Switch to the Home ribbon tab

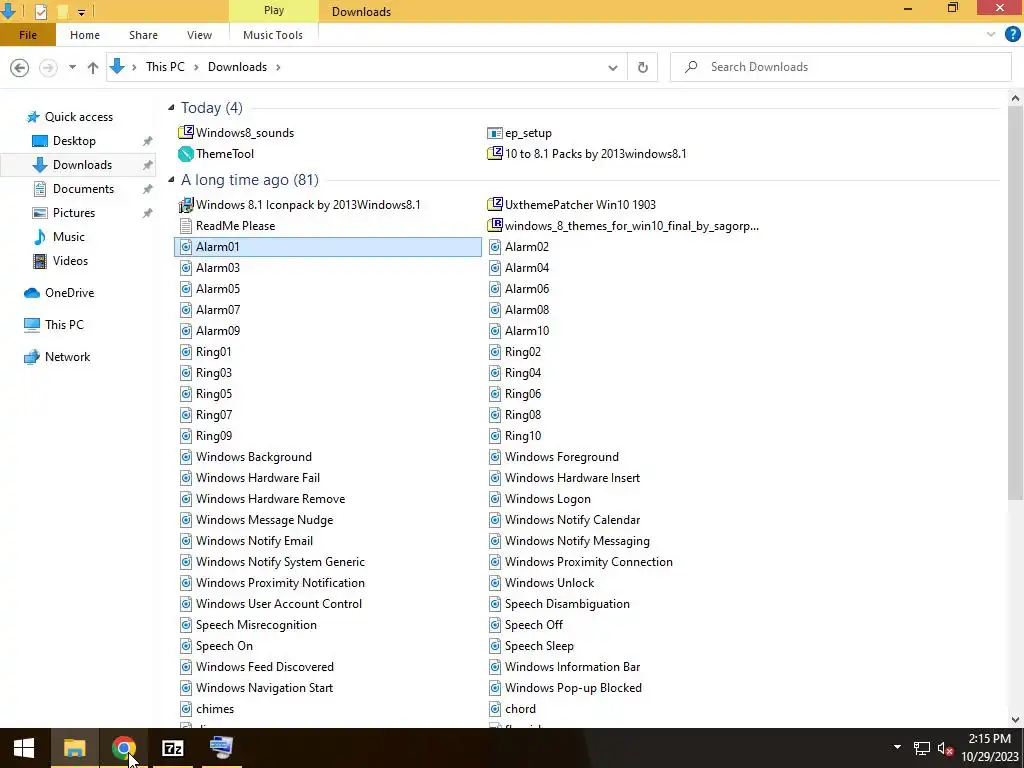pos(85,35)
